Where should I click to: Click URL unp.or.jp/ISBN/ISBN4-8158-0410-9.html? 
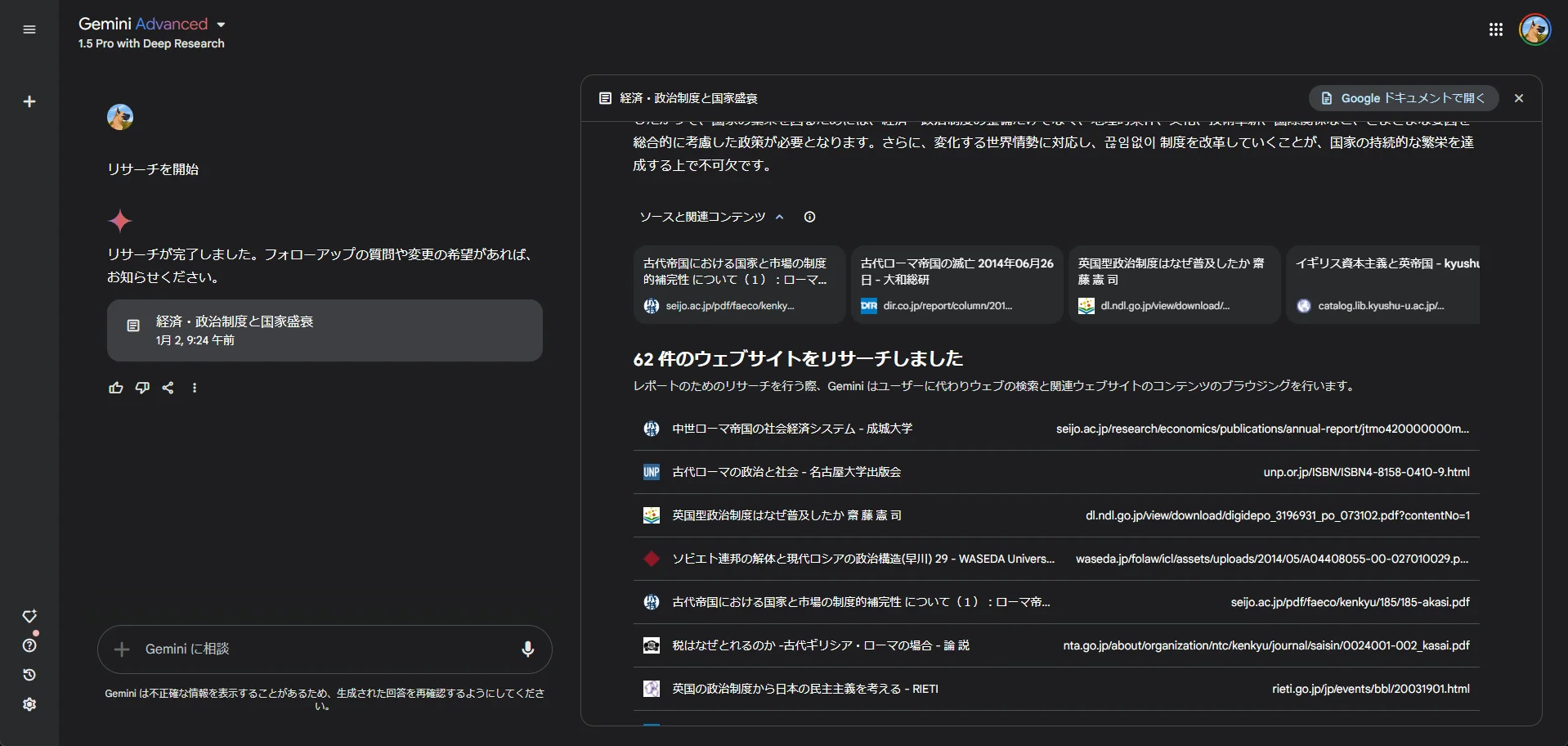click(1366, 472)
